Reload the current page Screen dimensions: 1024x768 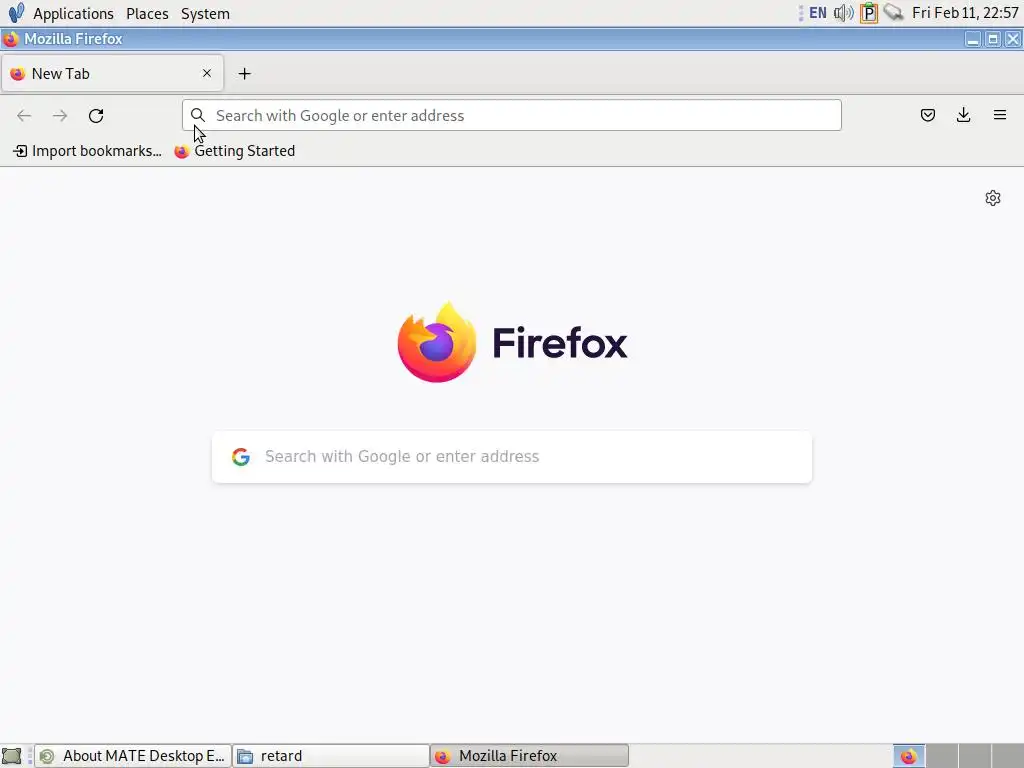(x=96, y=116)
